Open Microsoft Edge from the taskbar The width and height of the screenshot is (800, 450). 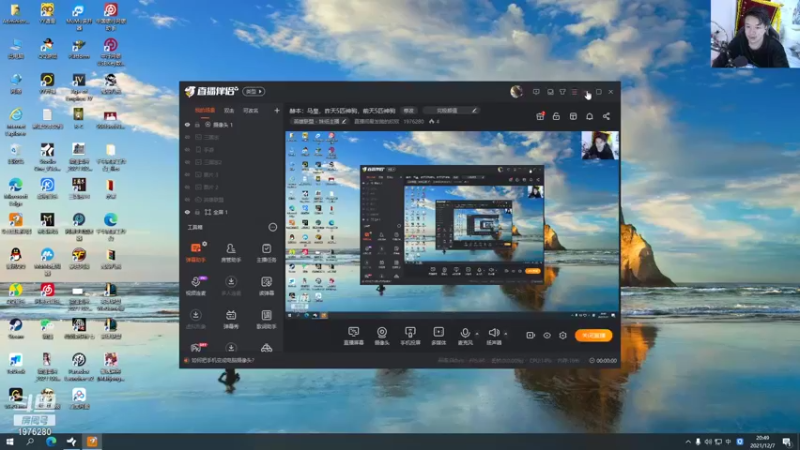click(x=51, y=441)
